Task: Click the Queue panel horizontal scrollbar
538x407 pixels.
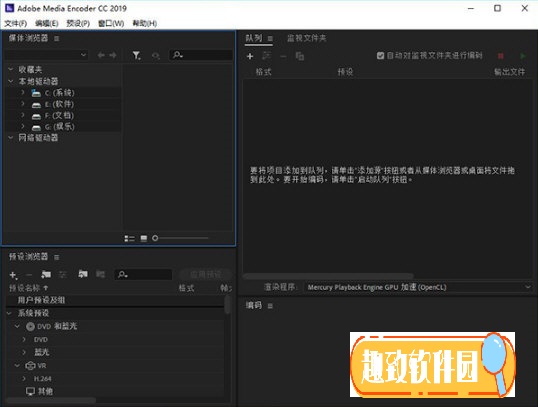Action: [328, 276]
